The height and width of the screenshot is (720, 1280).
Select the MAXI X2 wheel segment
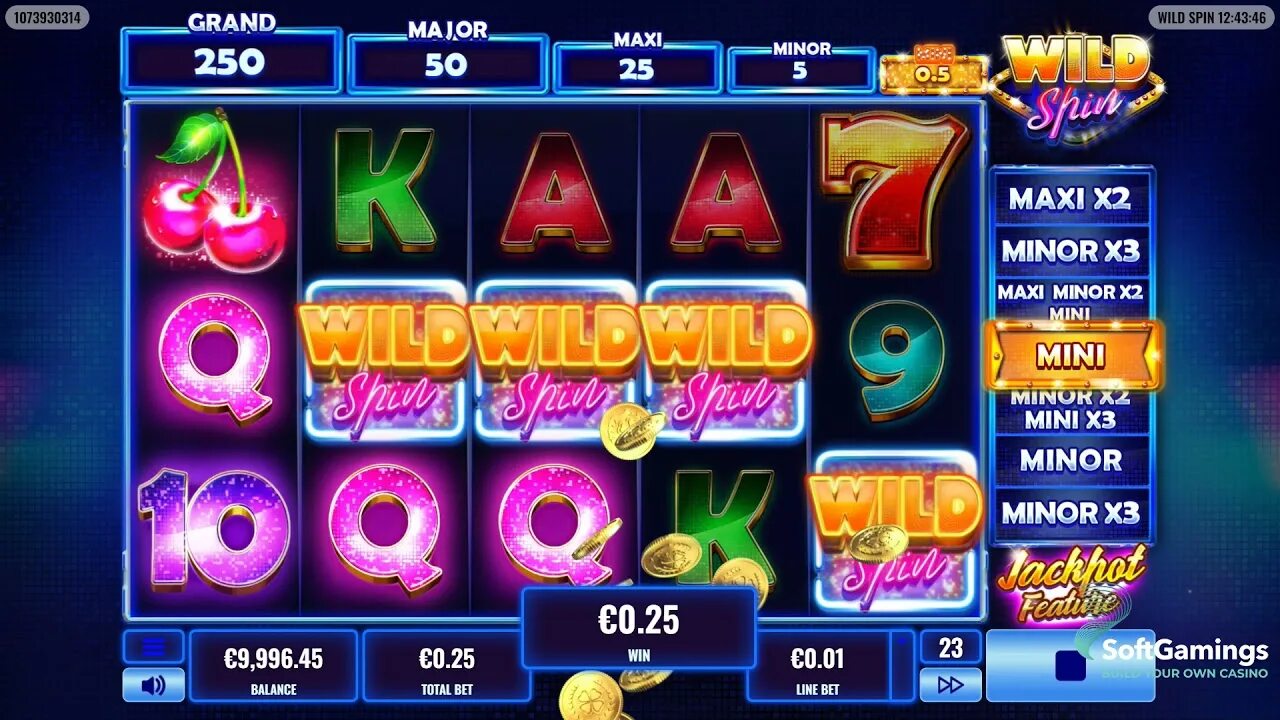pos(1070,198)
